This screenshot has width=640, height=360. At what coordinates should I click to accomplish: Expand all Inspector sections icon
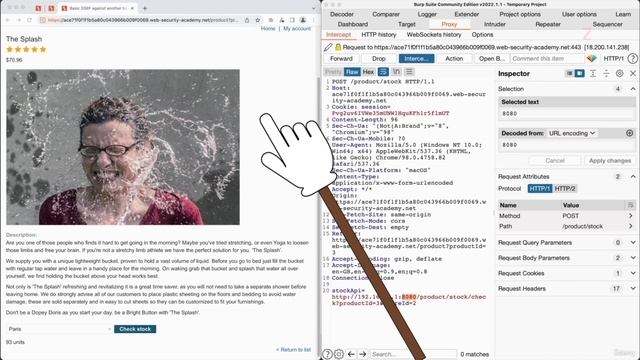593,73
